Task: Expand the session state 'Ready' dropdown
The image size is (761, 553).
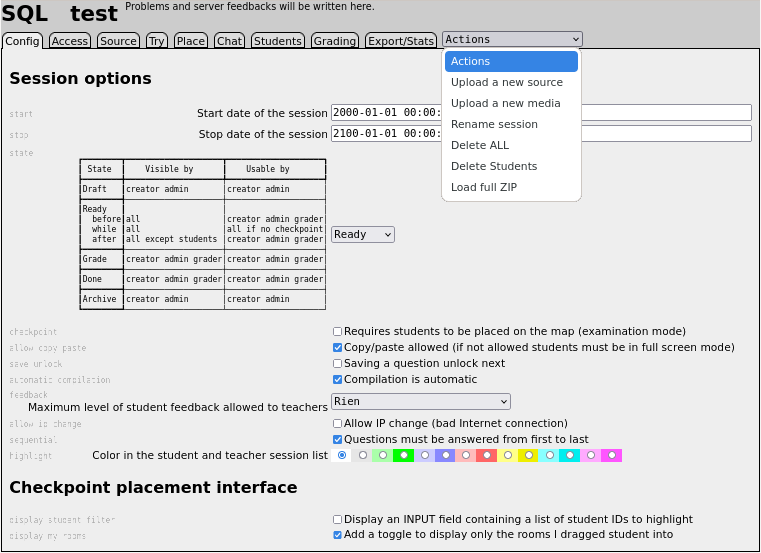Action: pos(363,234)
